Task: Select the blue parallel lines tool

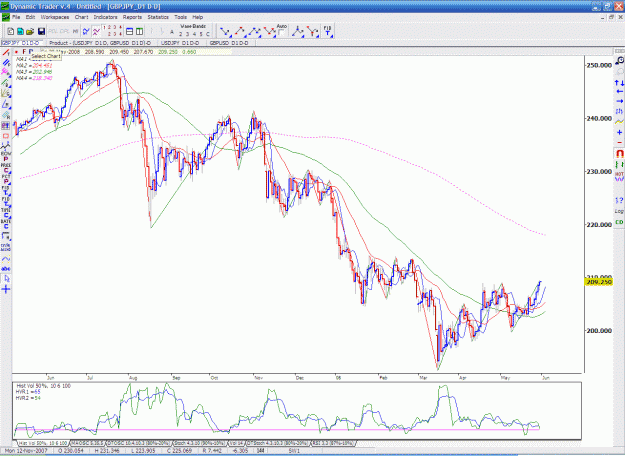Action: [x=6, y=63]
